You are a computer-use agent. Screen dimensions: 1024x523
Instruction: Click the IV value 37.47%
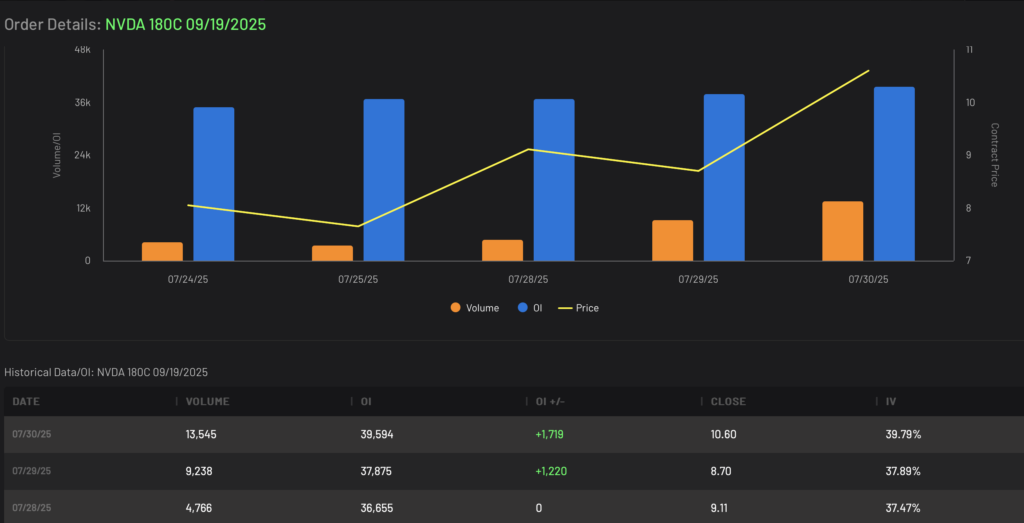[x=903, y=507]
